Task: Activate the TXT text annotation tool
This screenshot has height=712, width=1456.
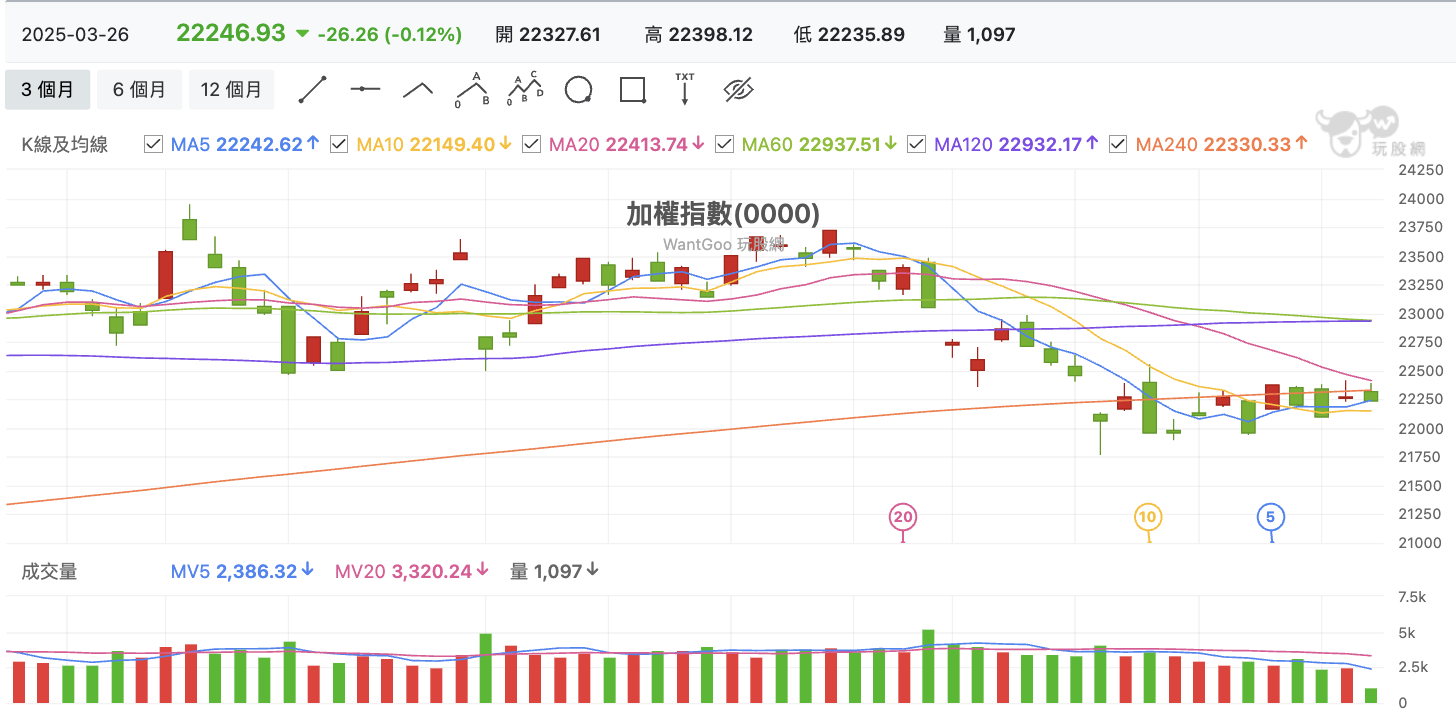Action: tap(685, 89)
